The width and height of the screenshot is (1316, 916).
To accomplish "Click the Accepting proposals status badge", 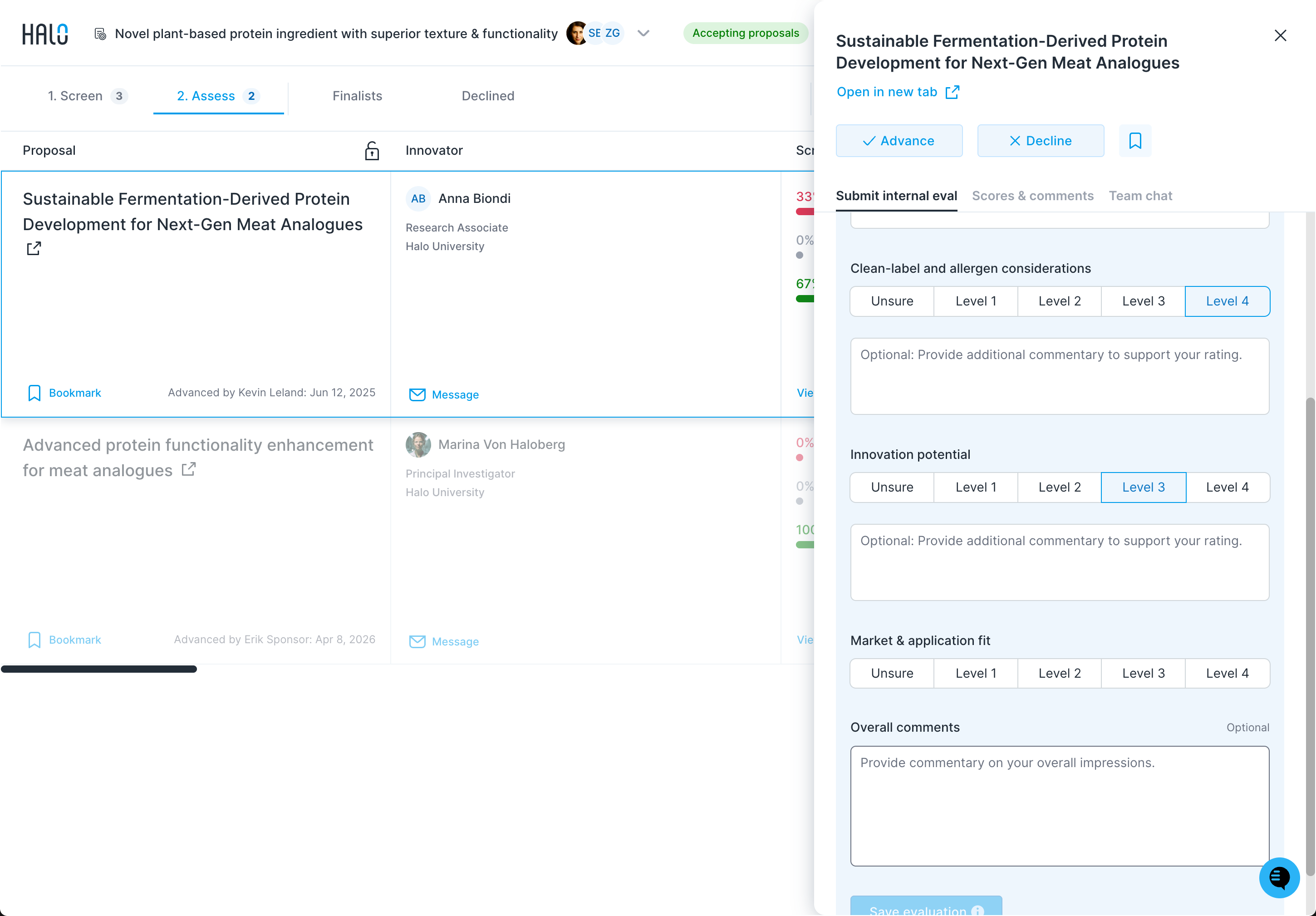I will click(x=745, y=33).
